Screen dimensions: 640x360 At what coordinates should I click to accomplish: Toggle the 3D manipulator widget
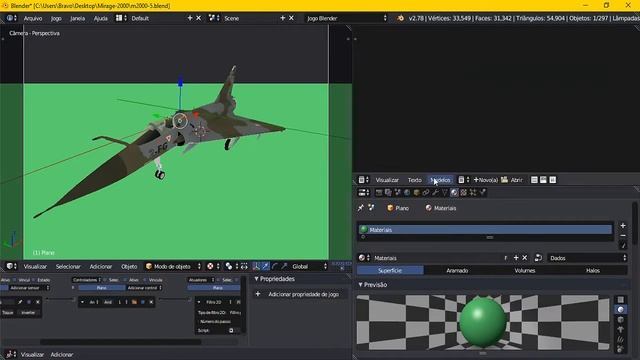click(x=256, y=266)
